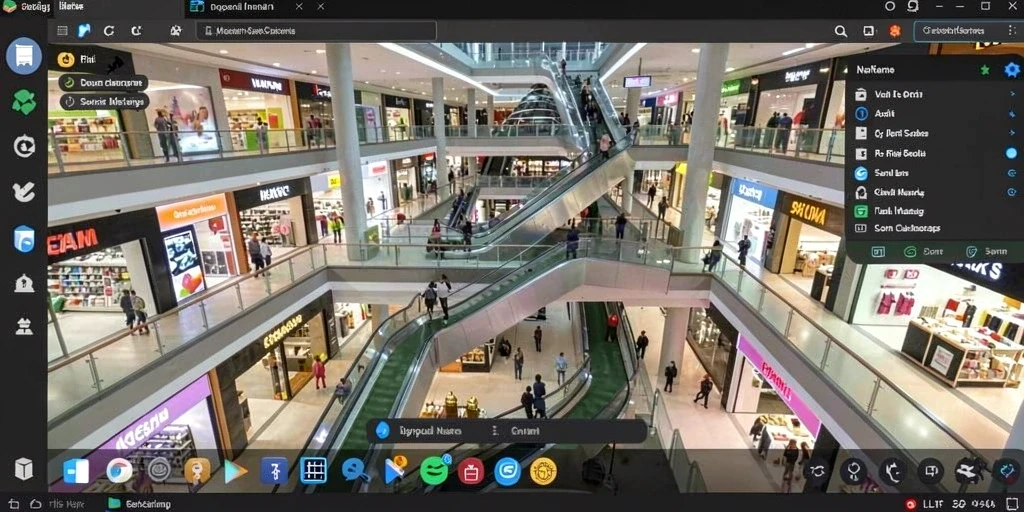This screenshot has height=512, width=1024.
Task: Open the green smiley circle icon in dock
Action: click(x=434, y=470)
